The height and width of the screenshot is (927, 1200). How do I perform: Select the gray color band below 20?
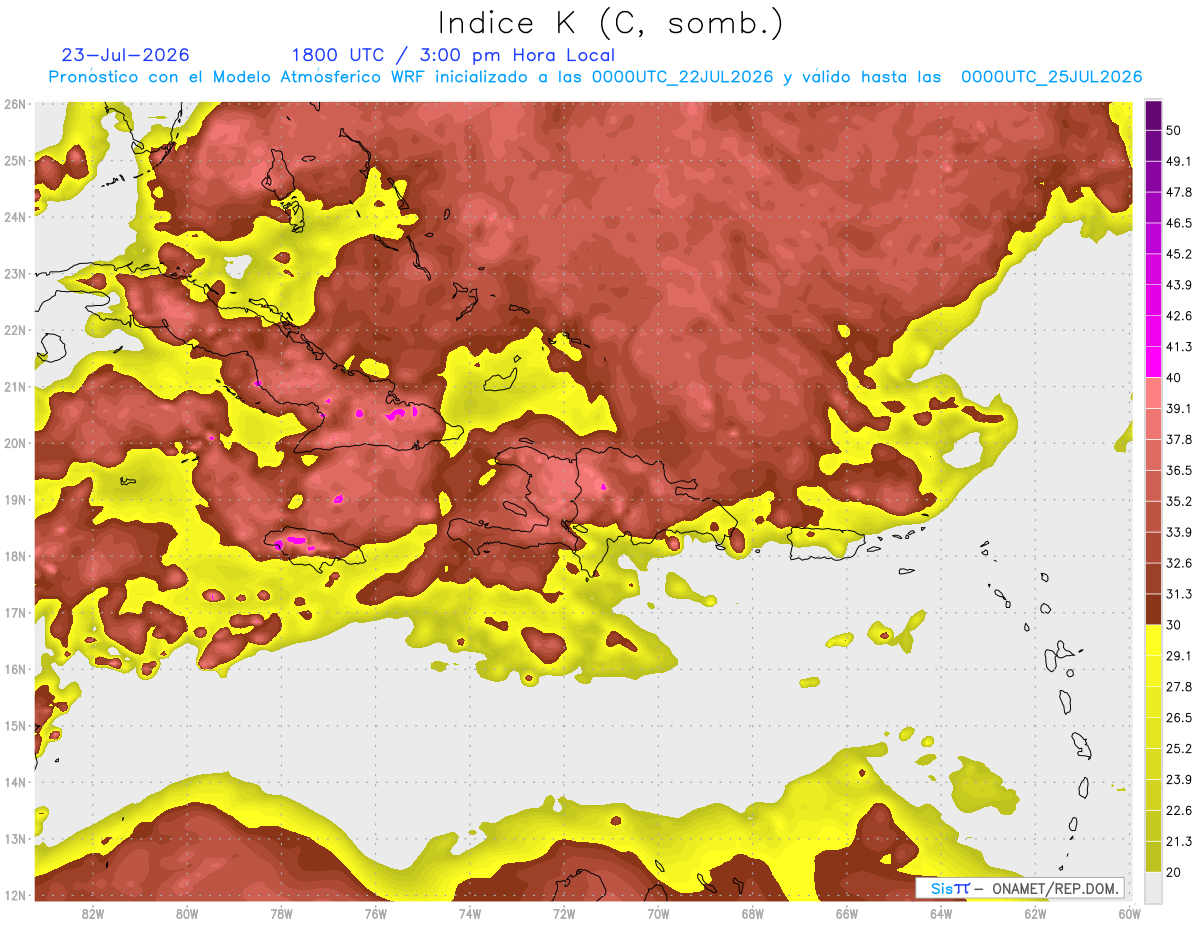tap(1154, 887)
